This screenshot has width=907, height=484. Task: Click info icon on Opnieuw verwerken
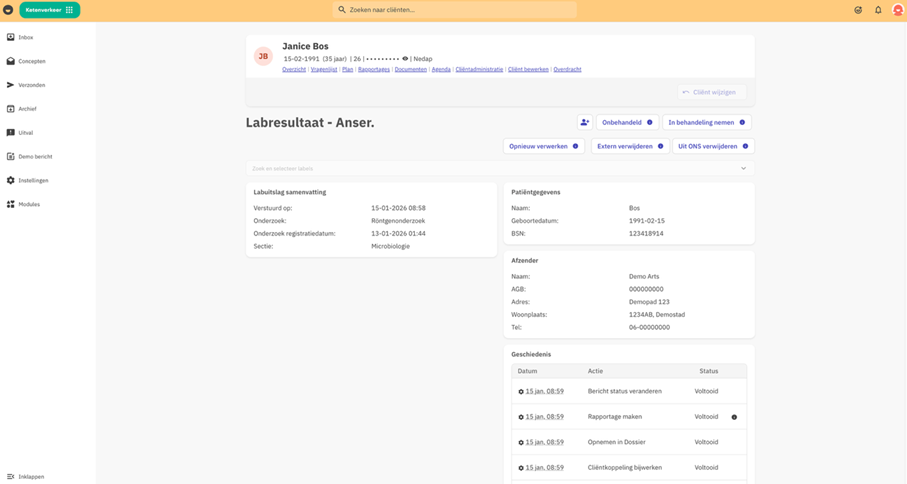point(576,146)
